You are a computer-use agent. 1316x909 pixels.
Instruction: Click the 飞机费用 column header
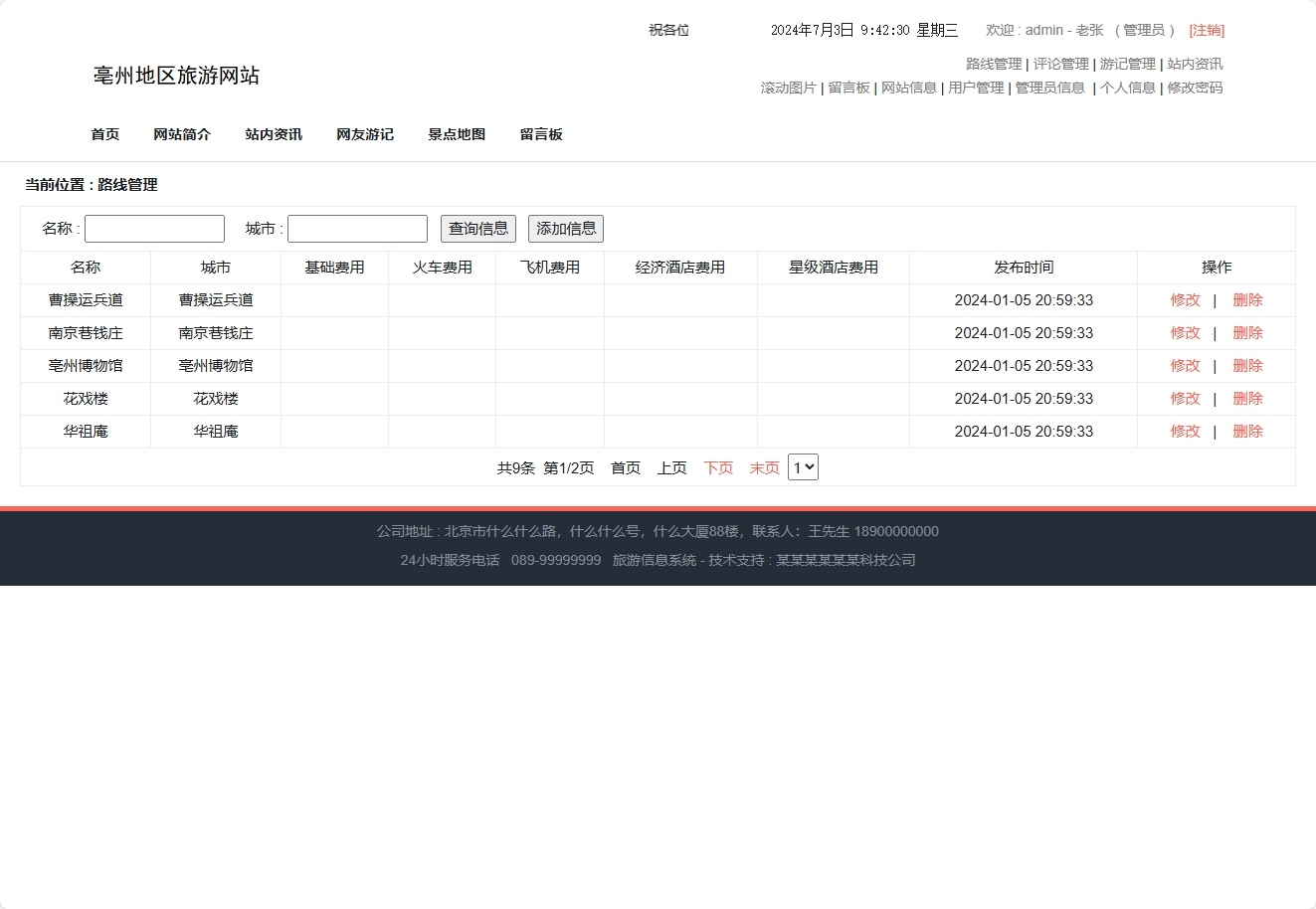tap(550, 268)
